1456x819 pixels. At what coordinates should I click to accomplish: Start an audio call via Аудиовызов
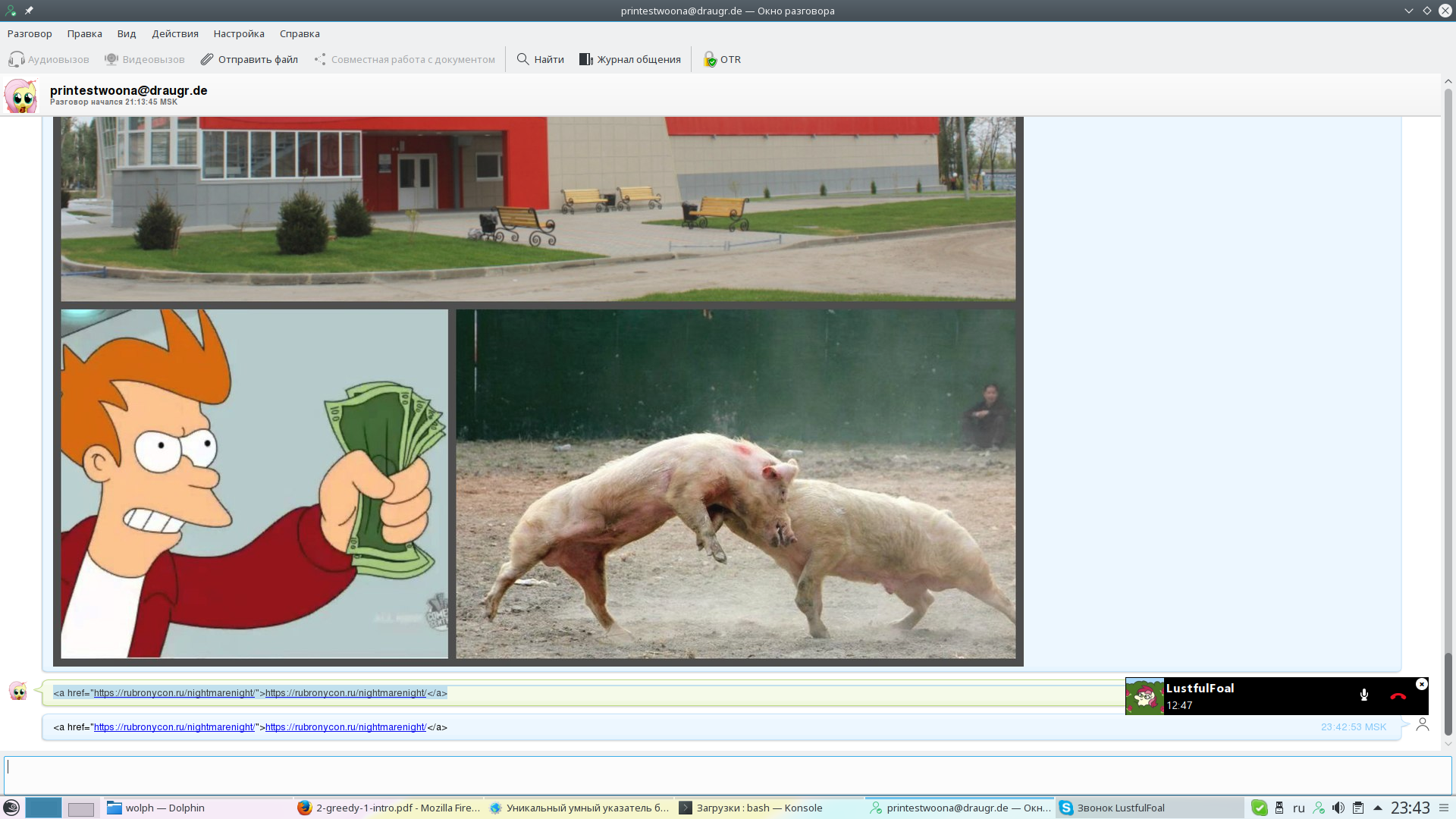point(49,59)
